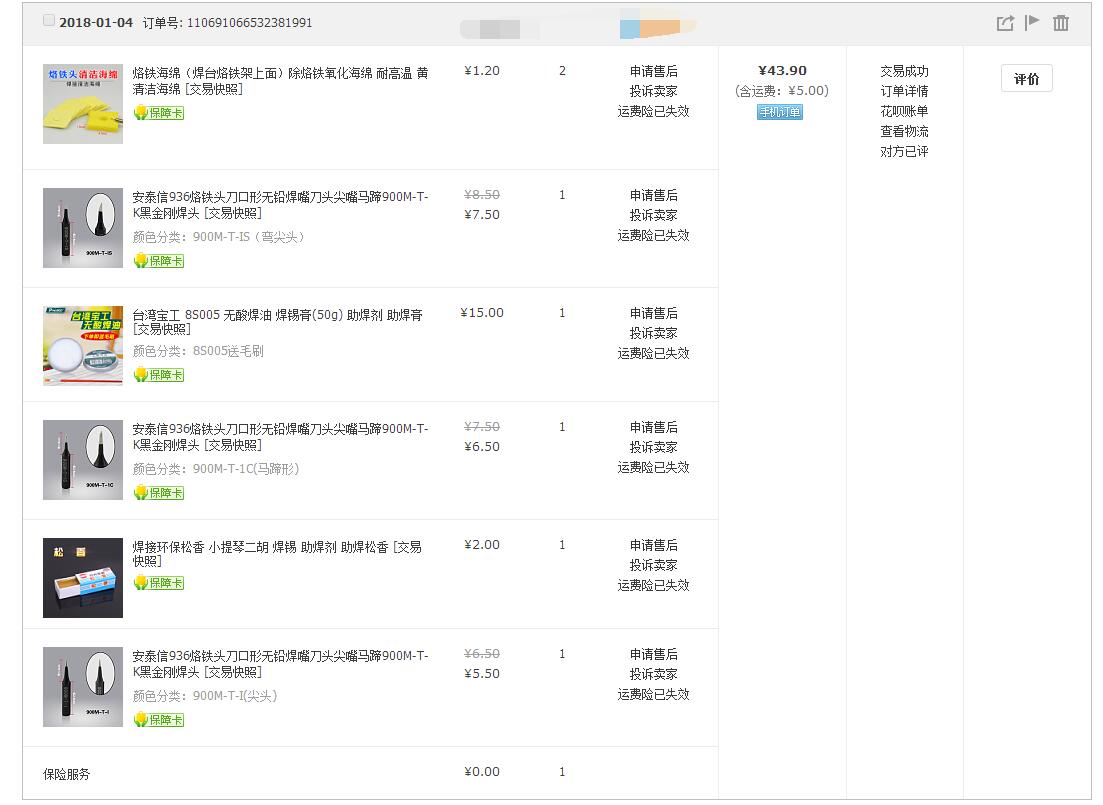The height and width of the screenshot is (805, 1103).
Task: Open the 烙铁海绵 除烙铁氧化海绵 product title
Action: [x=280, y=81]
